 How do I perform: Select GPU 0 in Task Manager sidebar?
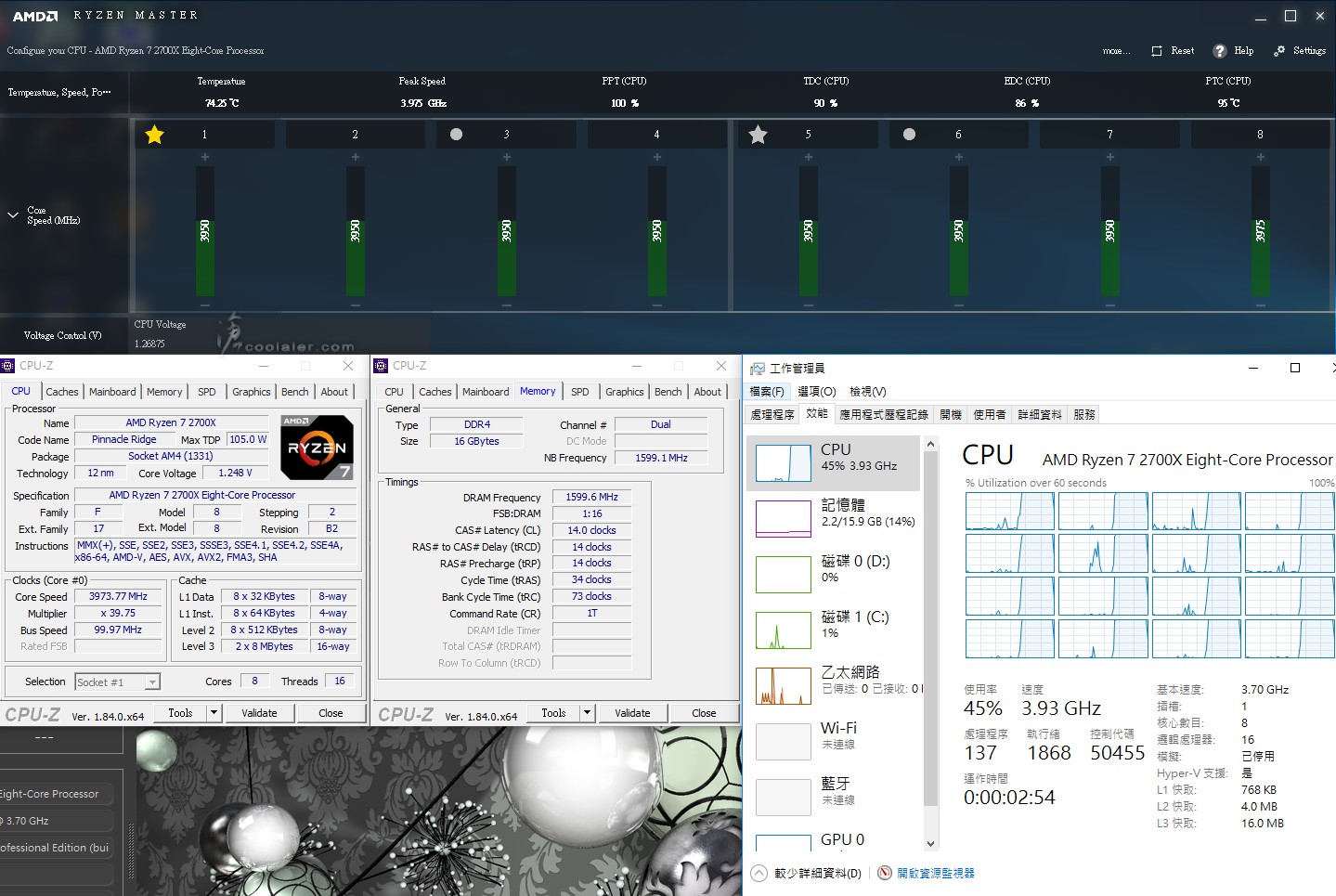[x=834, y=841]
